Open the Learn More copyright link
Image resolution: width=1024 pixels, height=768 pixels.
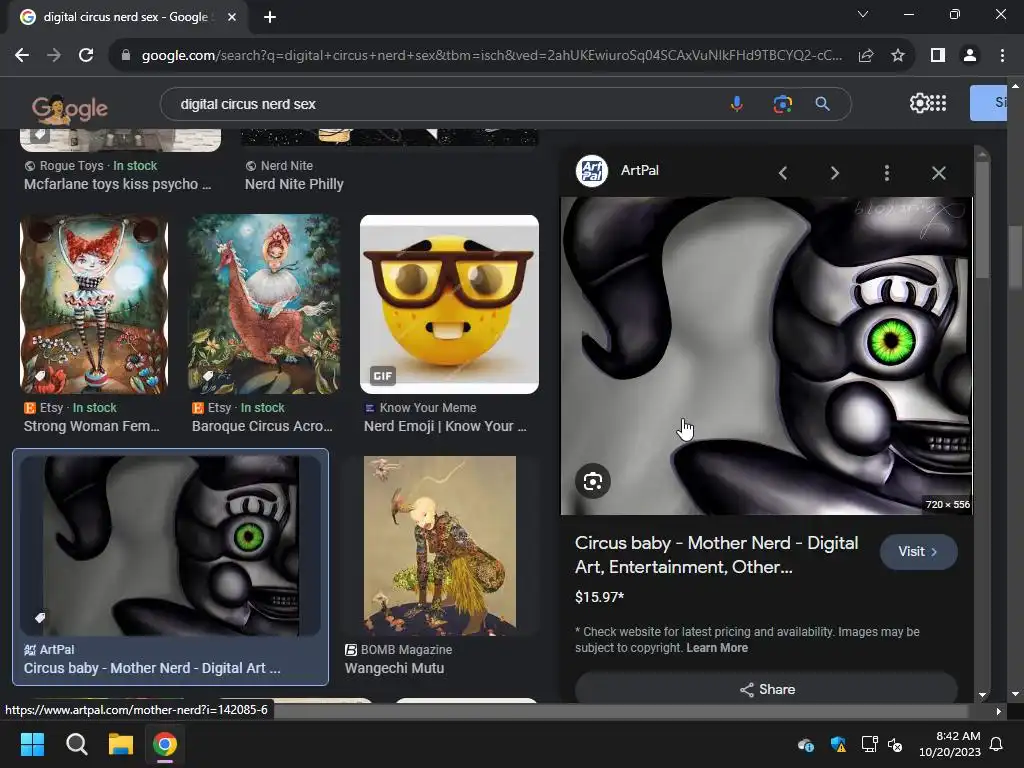point(716,648)
